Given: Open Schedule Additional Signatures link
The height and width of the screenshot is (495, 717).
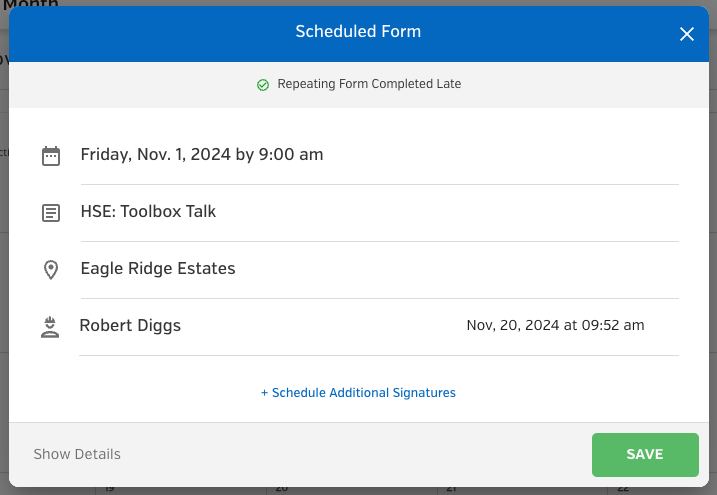Looking at the screenshot, I should (358, 393).
